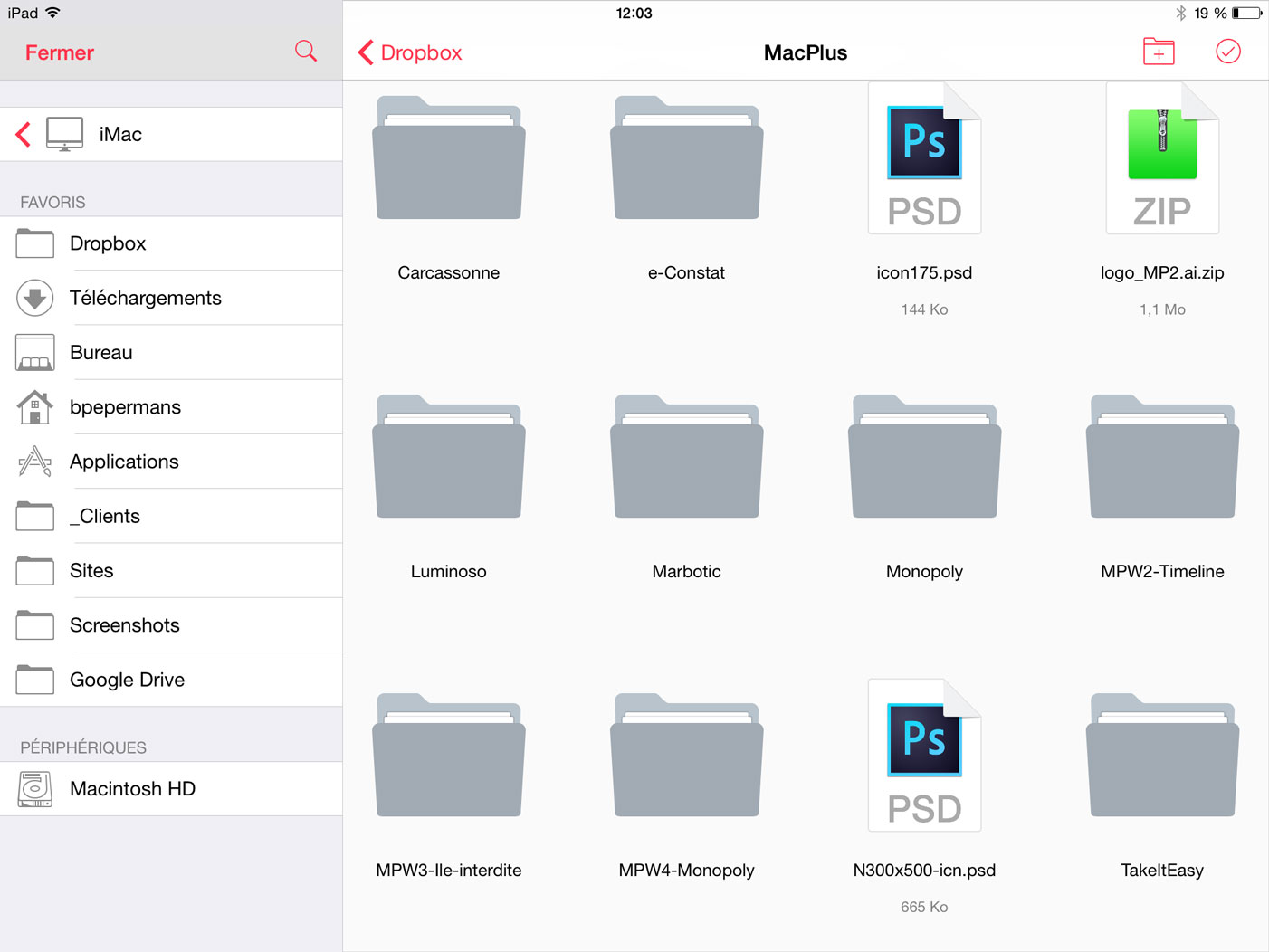The image size is (1269, 952).
Task: Open the N300x500-icn.psd file icon
Action: click(x=925, y=755)
